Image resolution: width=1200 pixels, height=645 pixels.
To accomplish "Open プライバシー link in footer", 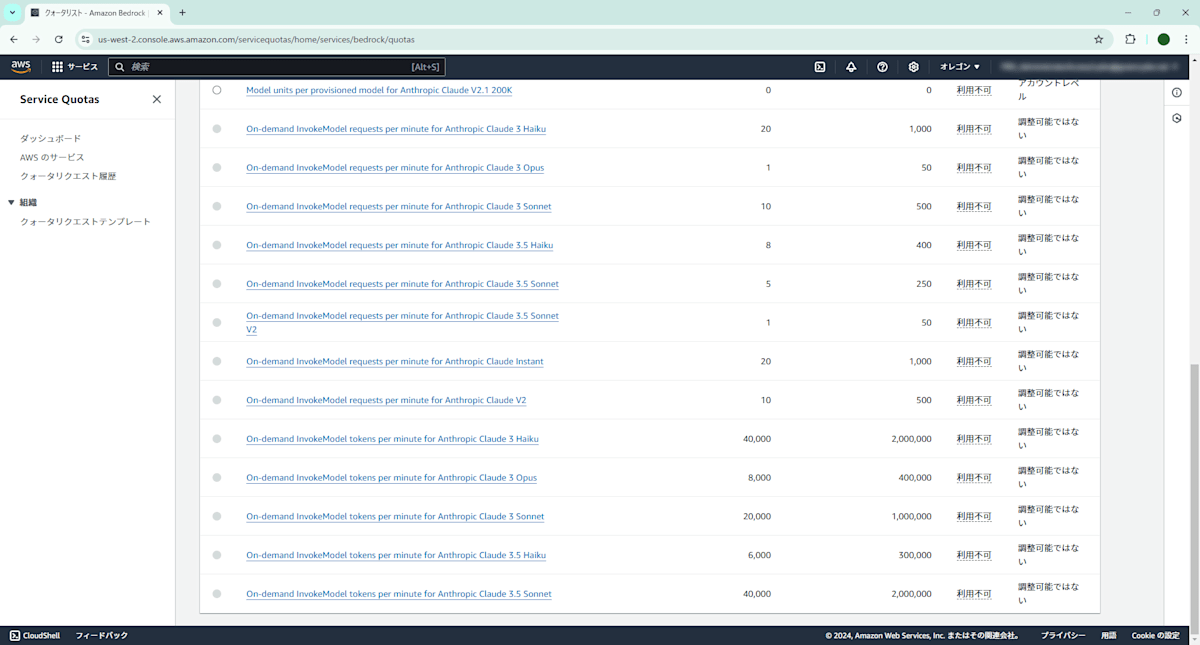I will point(1063,635).
